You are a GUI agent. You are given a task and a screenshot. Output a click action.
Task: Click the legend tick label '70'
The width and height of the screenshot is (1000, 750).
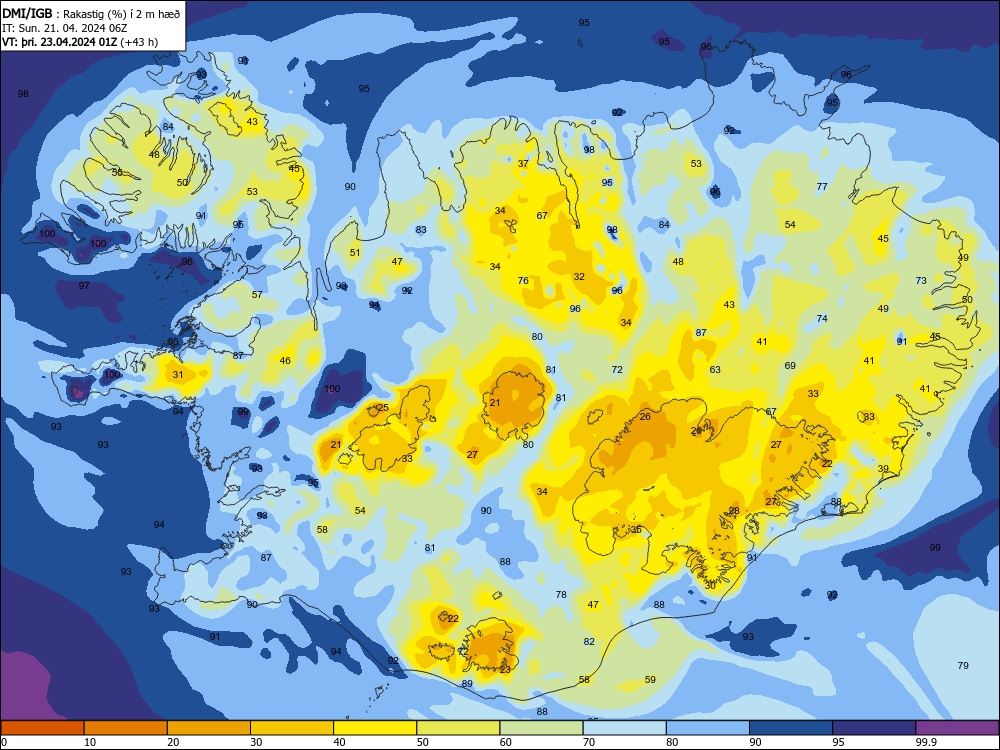(x=589, y=742)
